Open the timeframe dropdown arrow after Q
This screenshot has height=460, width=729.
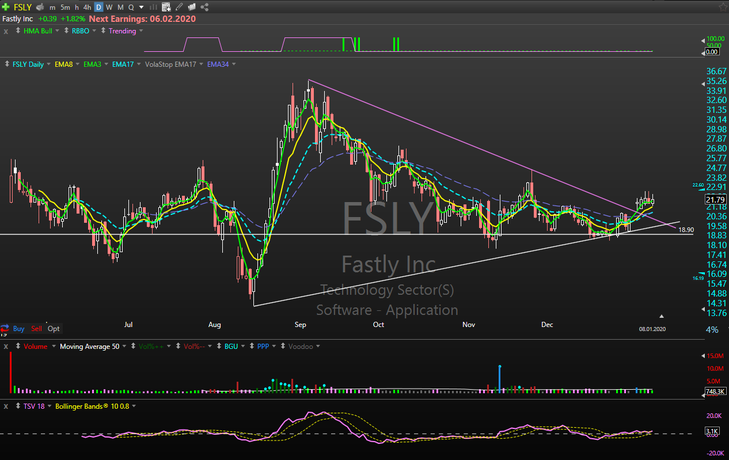click(141, 7)
